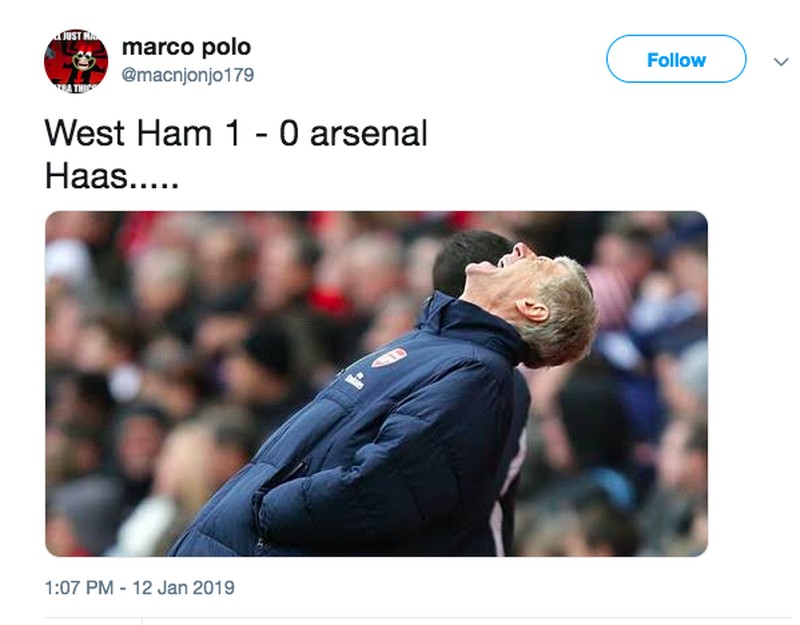Click the word "arsenal" in the tweet
Screen dimensions: 800x625
click(368, 133)
